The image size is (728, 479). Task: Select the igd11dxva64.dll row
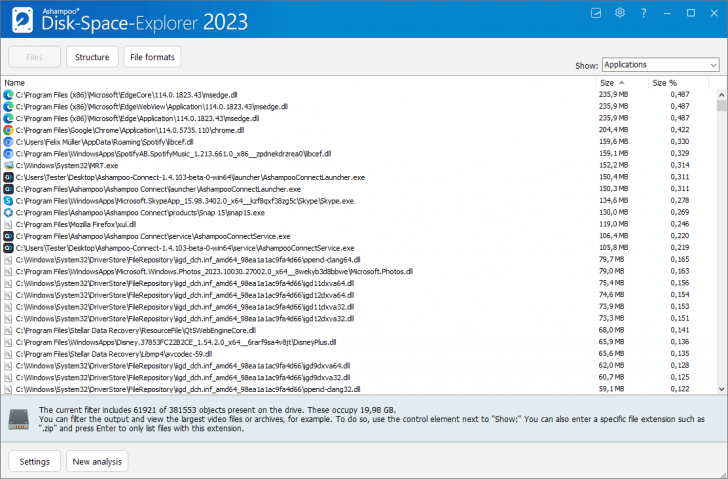tap(358, 283)
